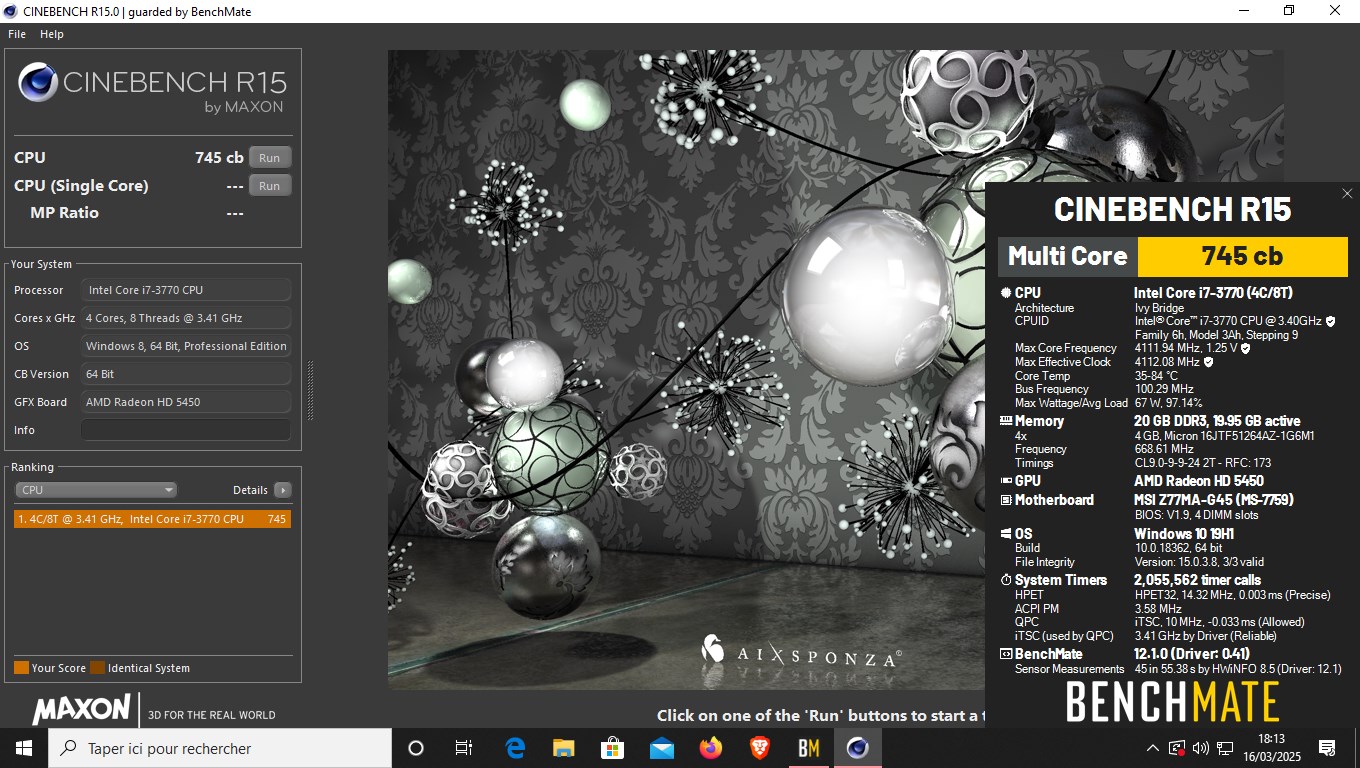The width and height of the screenshot is (1360, 768).
Task: Click the tray update icon with red dot
Action: [x=1177, y=748]
